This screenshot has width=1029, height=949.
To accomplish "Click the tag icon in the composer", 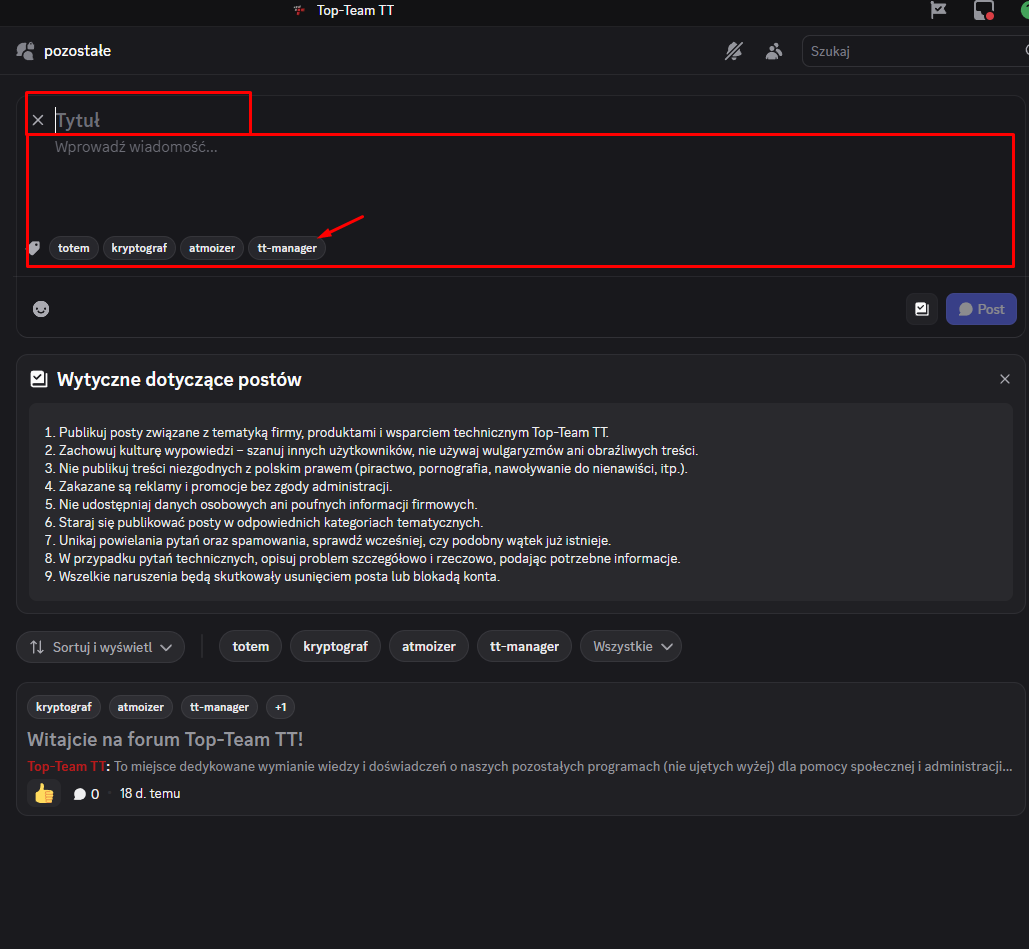I will (x=33, y=248).
